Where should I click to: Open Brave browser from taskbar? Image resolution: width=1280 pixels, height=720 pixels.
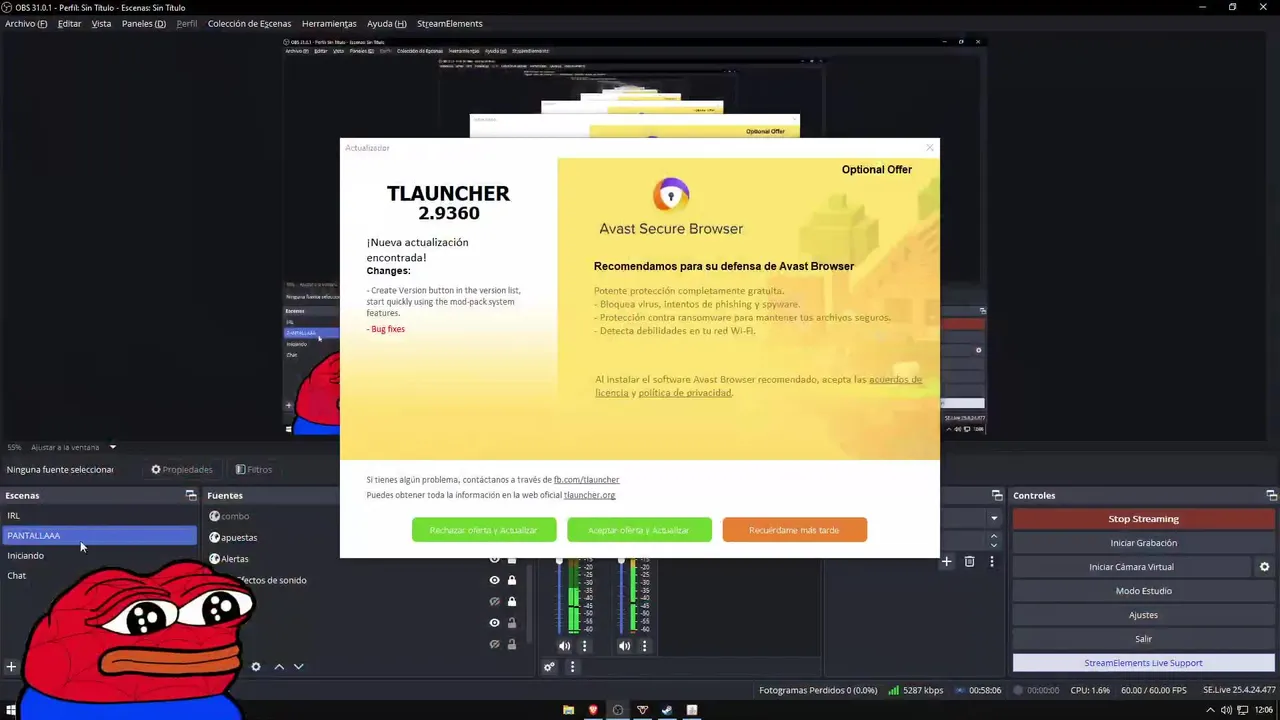point(593,710)
